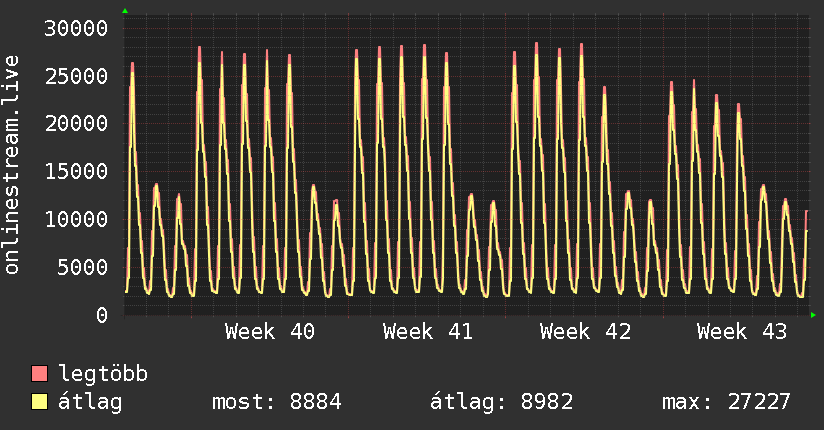
Task: Click the 5000 y-axis label
Action: pyautogui.click(x=83, y=267)
